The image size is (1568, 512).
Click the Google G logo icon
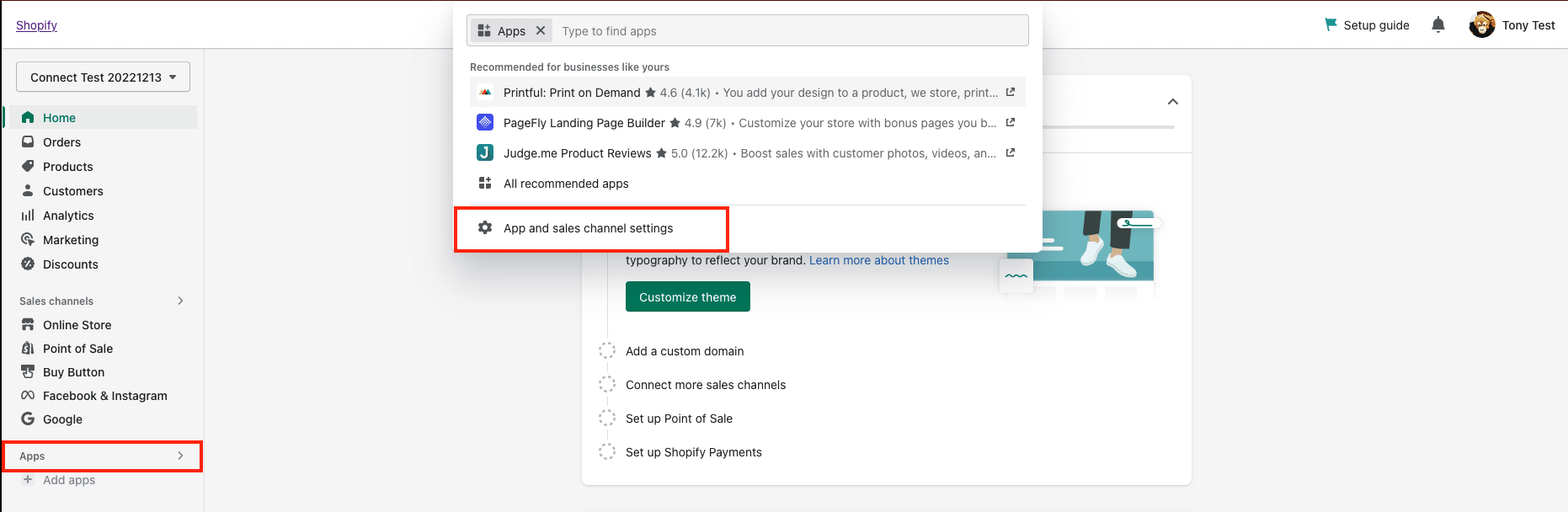tap(28, 419)
